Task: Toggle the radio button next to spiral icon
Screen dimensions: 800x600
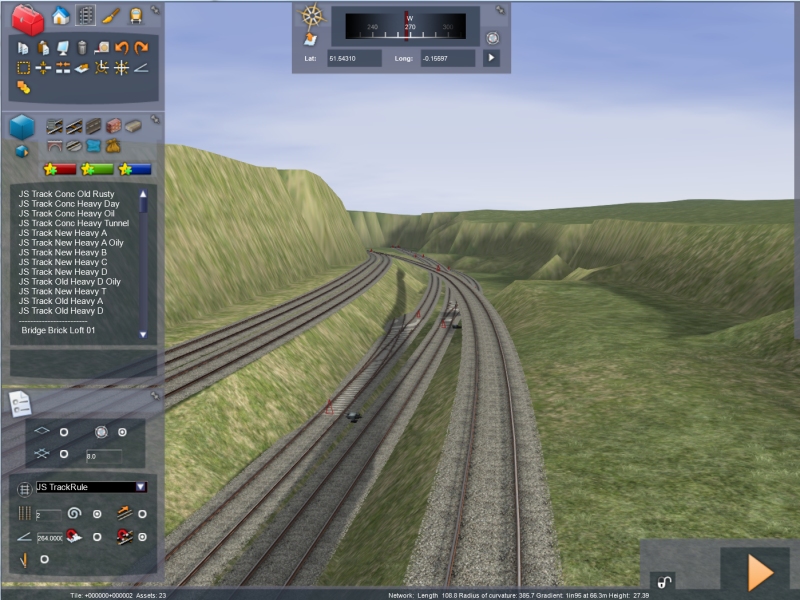Action: coord(97,514)
